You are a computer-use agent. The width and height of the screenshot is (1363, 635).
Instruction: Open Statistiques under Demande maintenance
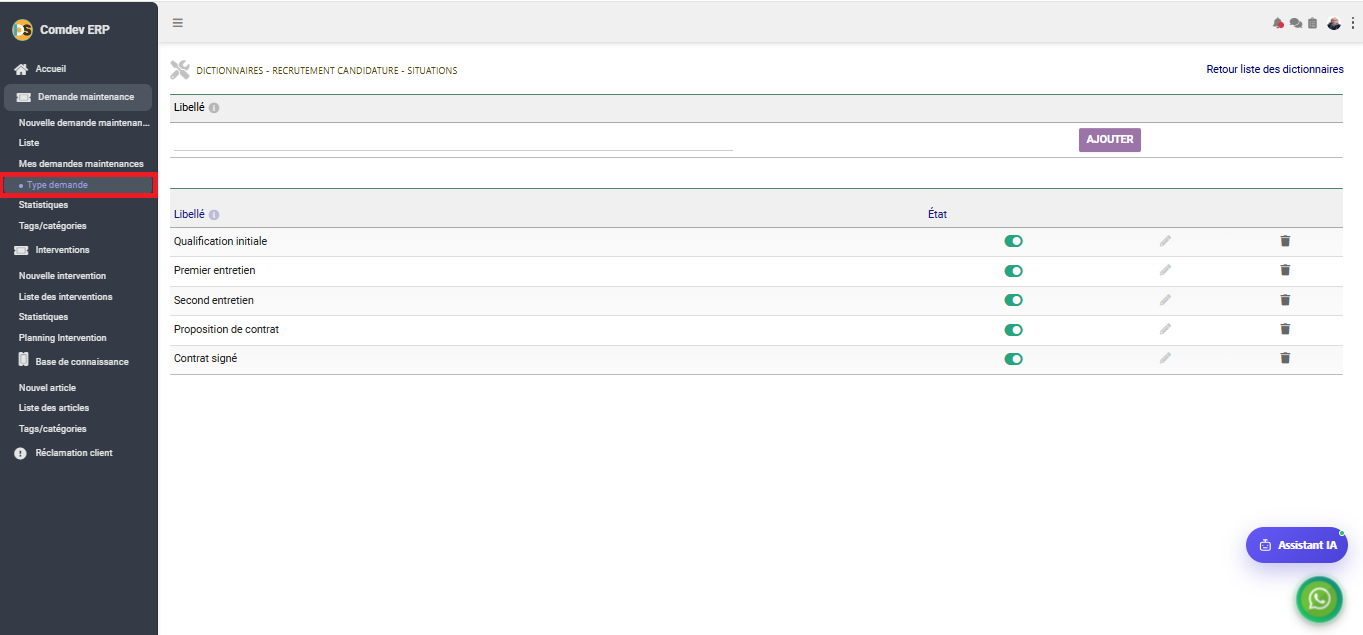[43, 205]
